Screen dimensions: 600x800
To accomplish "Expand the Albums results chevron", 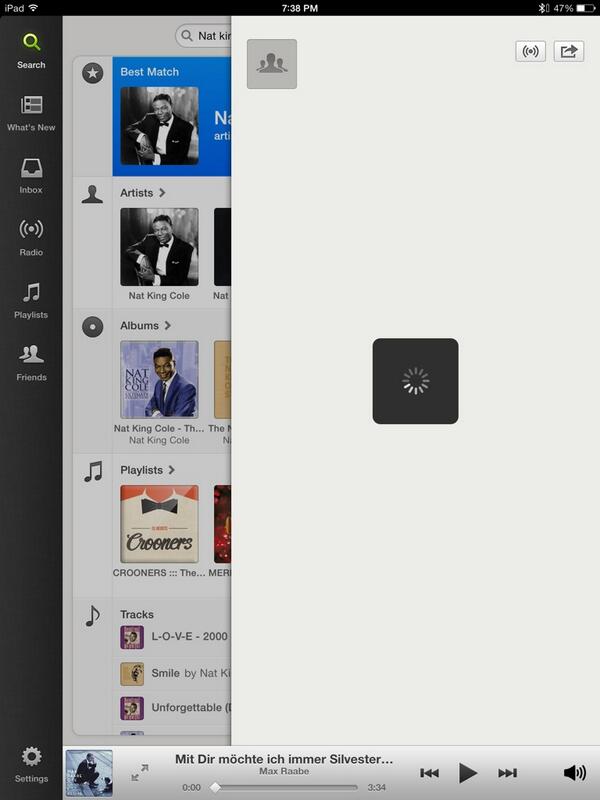I will 168,326.
